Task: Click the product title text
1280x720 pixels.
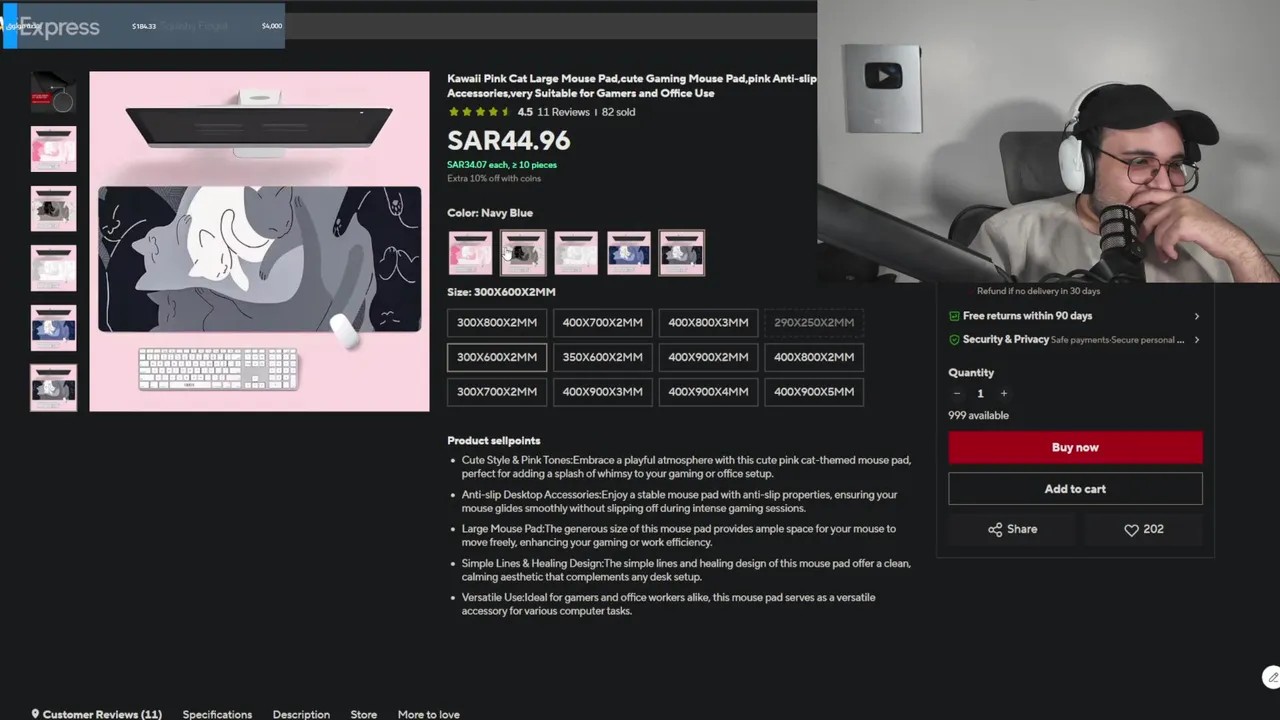Action: tap(632, 86)
